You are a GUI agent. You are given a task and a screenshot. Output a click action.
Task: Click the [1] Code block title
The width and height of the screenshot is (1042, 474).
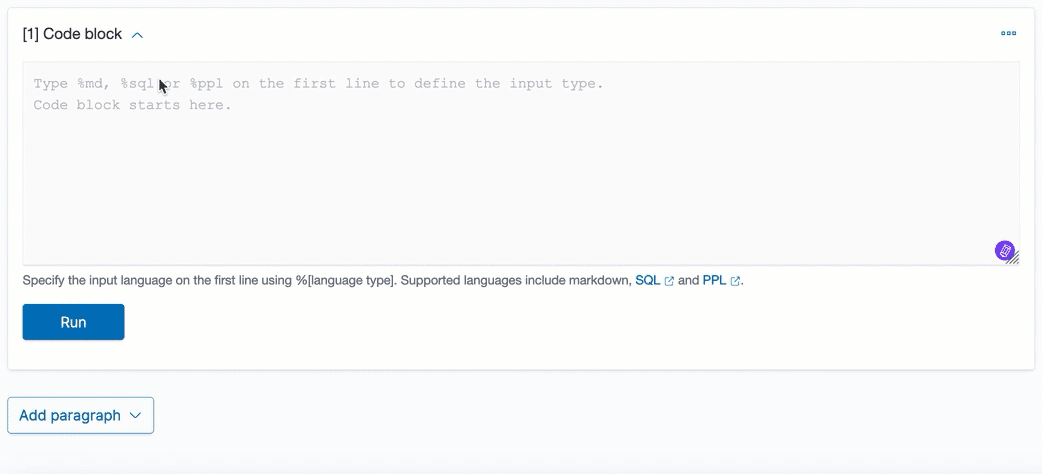point(72,34)
